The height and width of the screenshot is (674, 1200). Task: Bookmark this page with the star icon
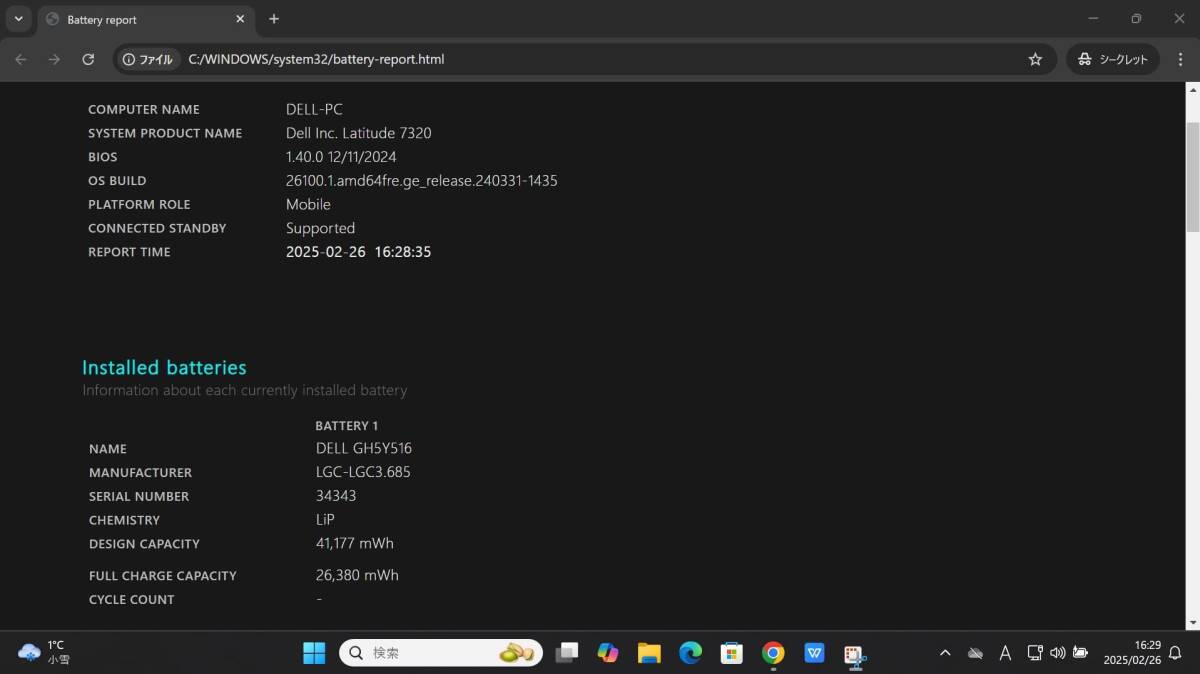1035,59
